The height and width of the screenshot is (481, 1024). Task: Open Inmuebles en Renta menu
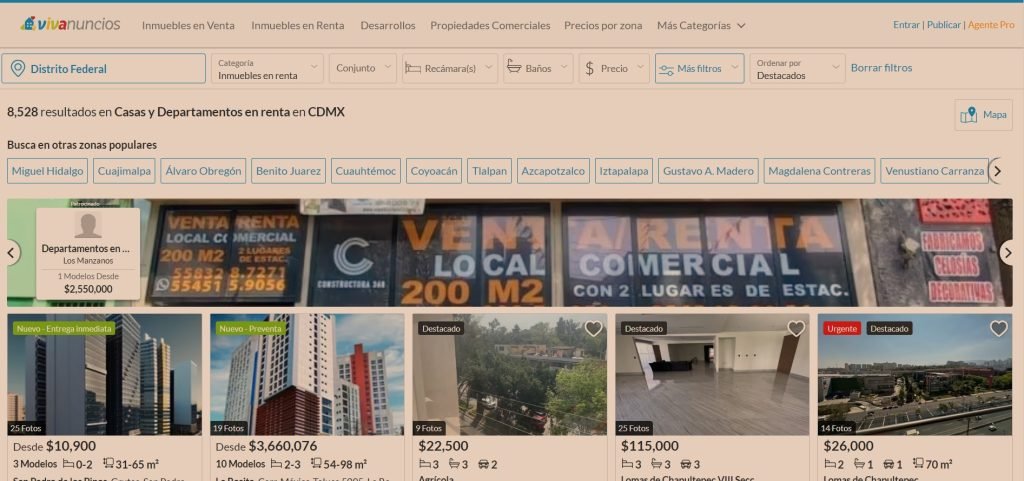[298, 25]
